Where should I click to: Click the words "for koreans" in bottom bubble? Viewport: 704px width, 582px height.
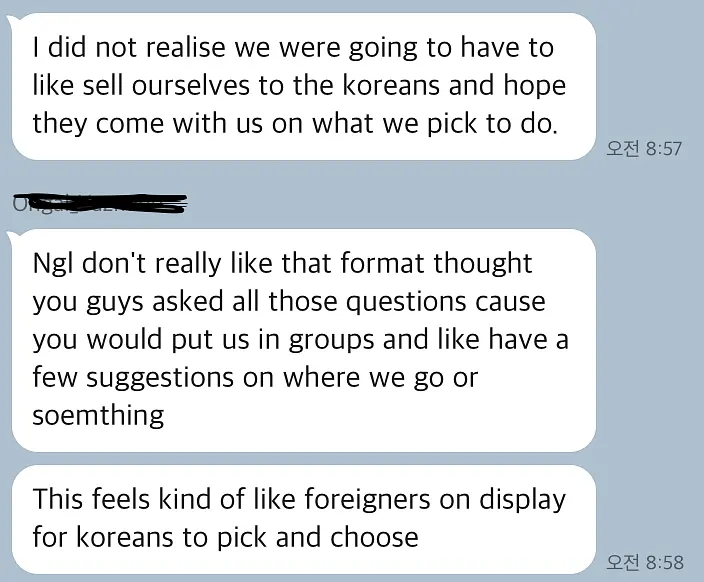click(x=103, y=537)
